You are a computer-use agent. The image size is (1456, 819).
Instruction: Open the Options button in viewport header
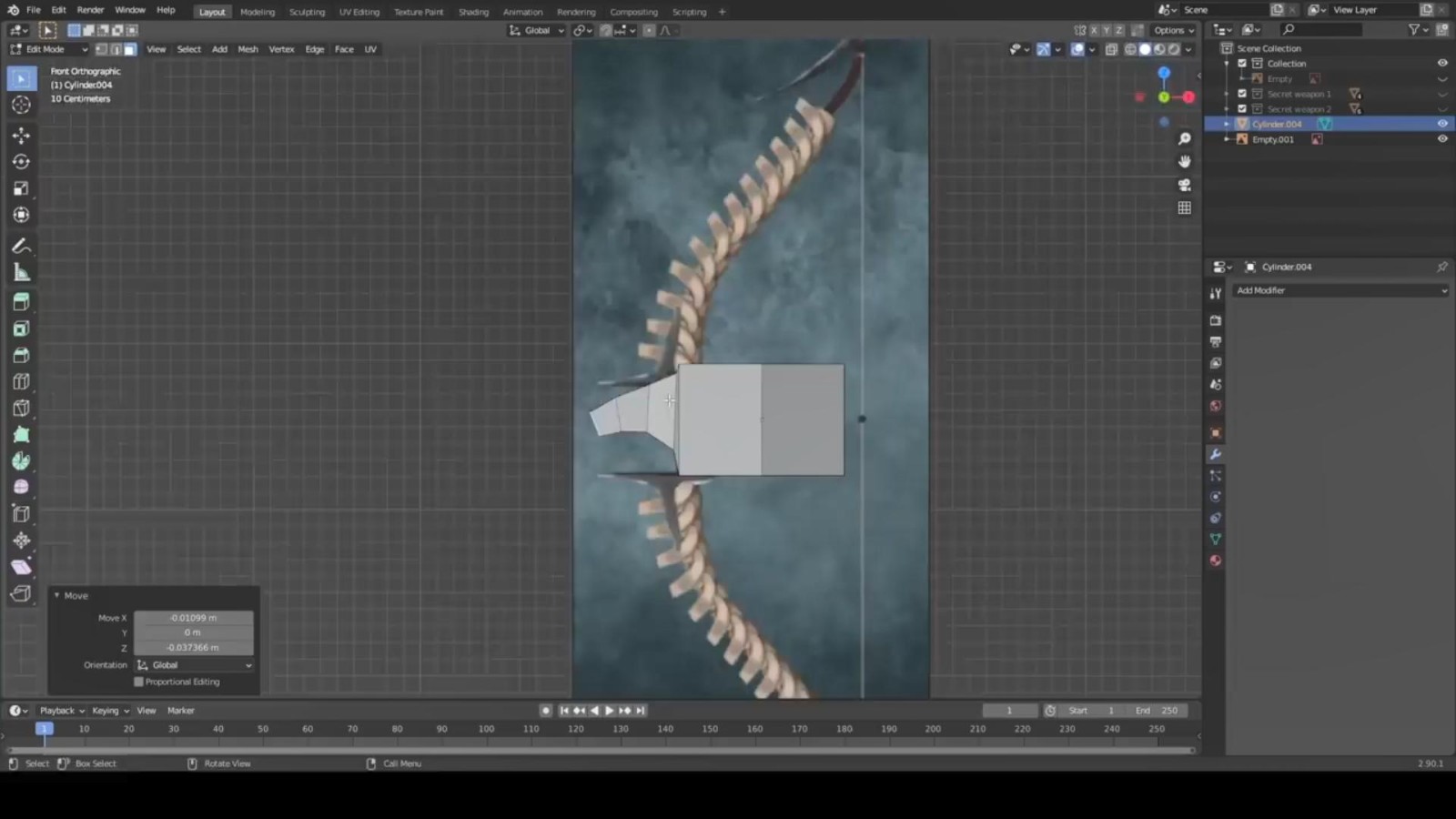coord(1173,30)
